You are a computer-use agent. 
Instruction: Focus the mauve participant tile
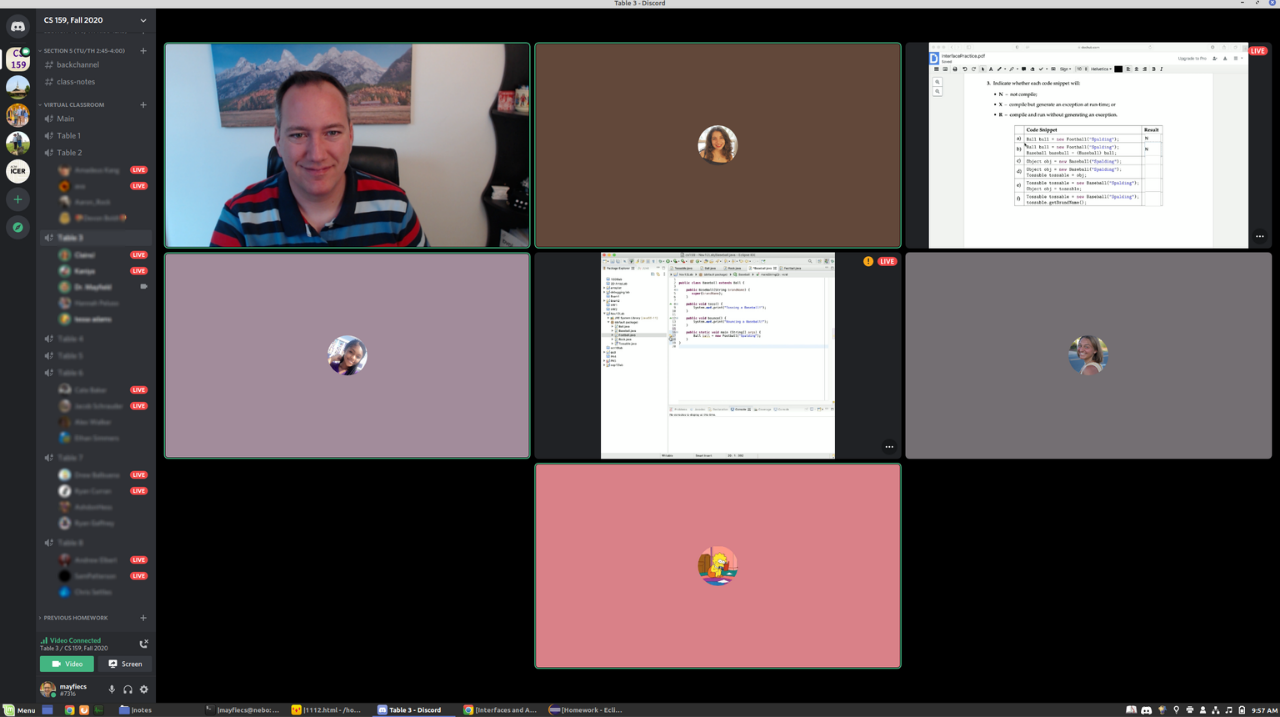(x=347, y=355)
